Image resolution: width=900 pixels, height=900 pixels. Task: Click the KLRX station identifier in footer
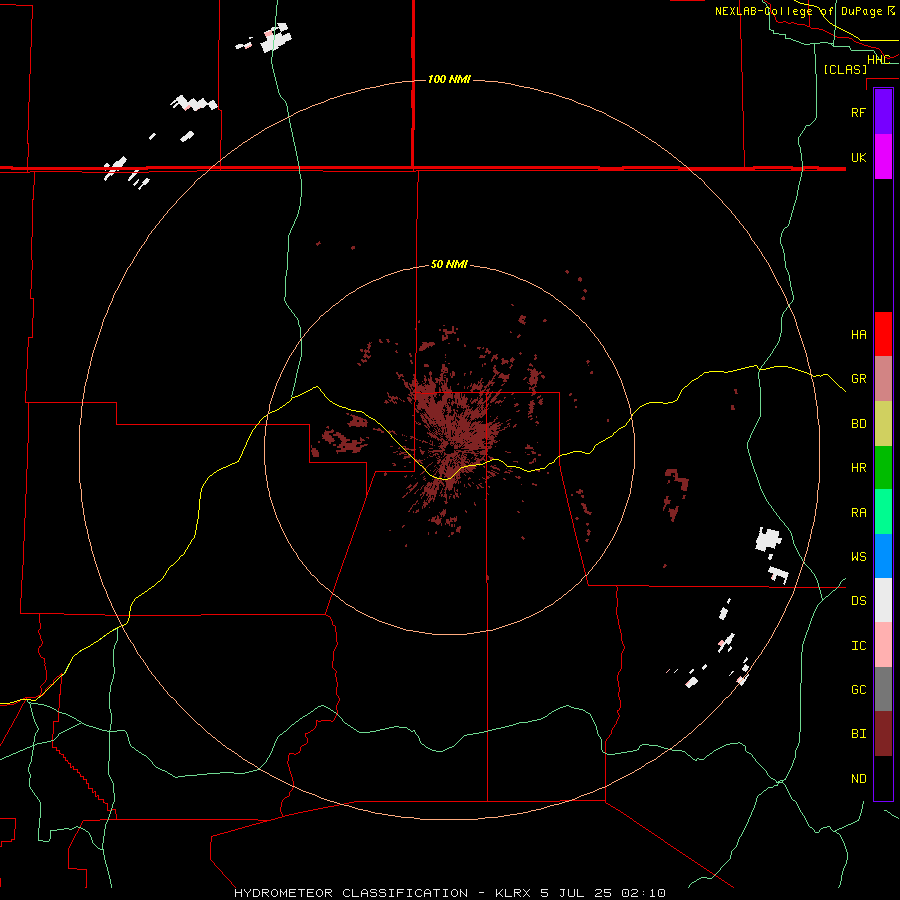click(x=513, y=893)
